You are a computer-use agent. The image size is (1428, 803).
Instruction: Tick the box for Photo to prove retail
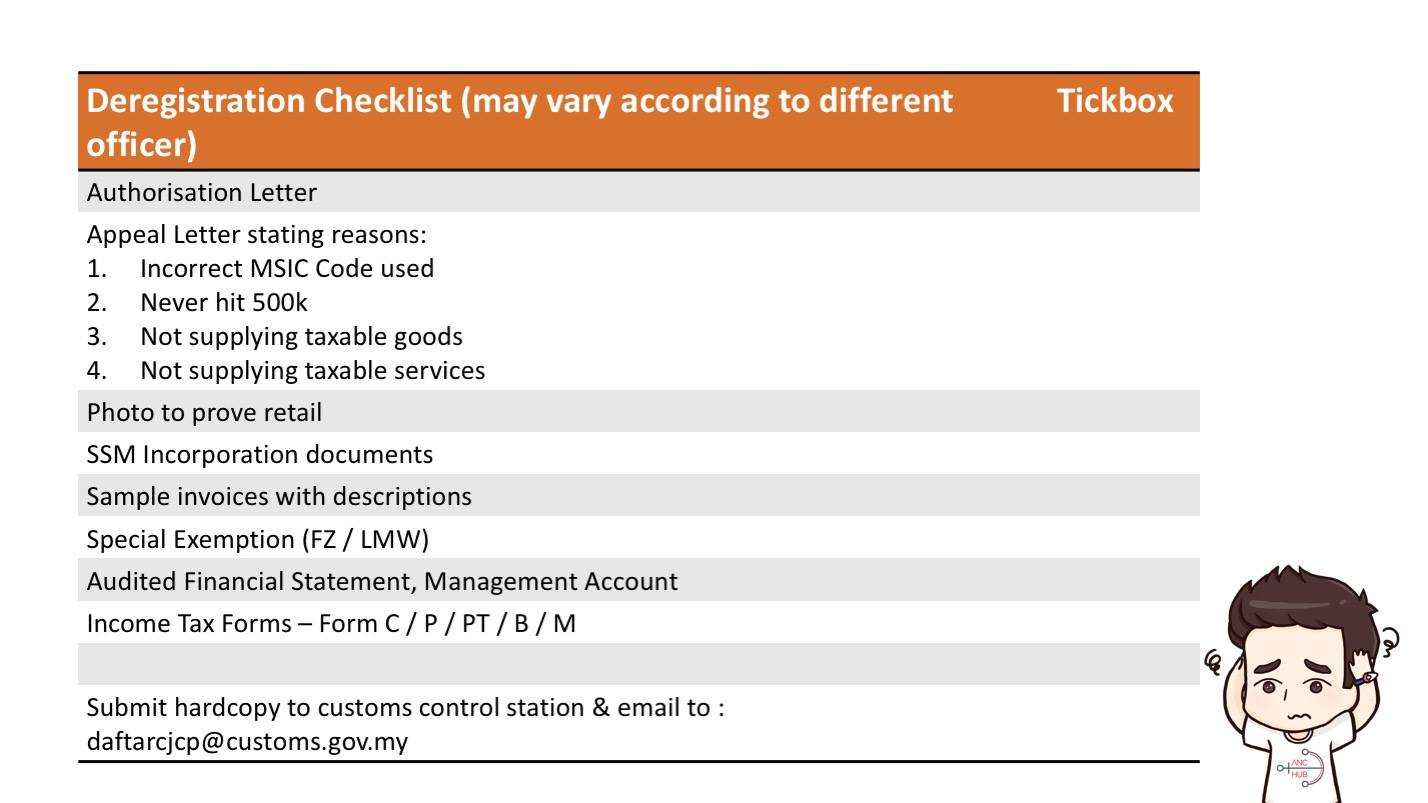pyautogui.click(x=1115, y=412)
